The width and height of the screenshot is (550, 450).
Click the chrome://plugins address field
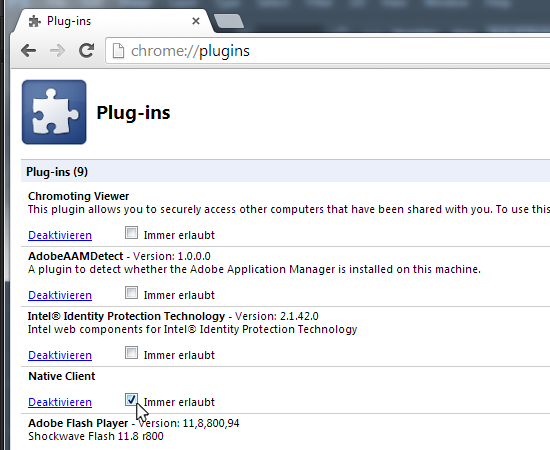click(x=328, y=51)
